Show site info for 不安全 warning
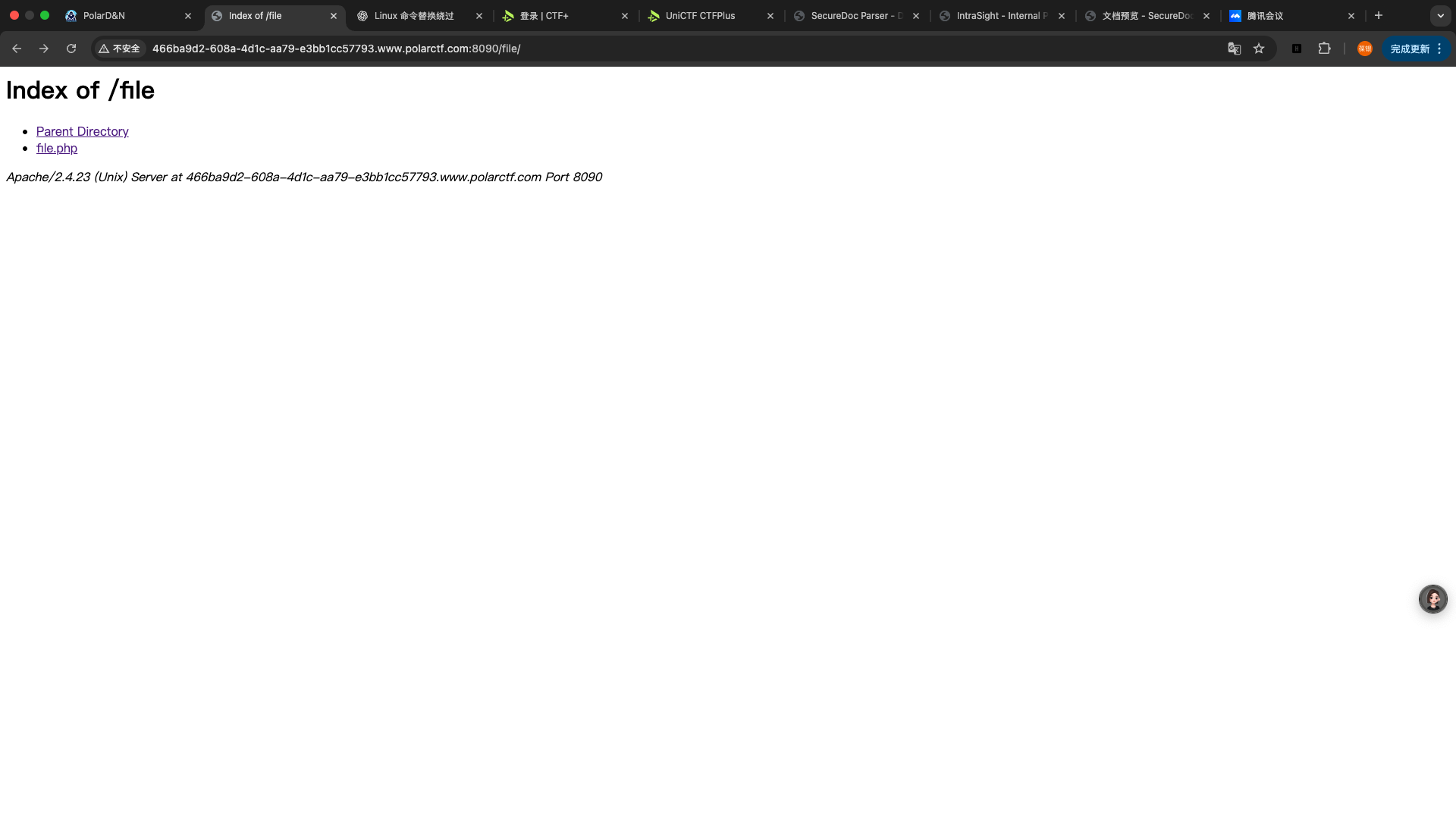Image resolution: width=1456 pixels, height=819 pixels. point(120,49)
